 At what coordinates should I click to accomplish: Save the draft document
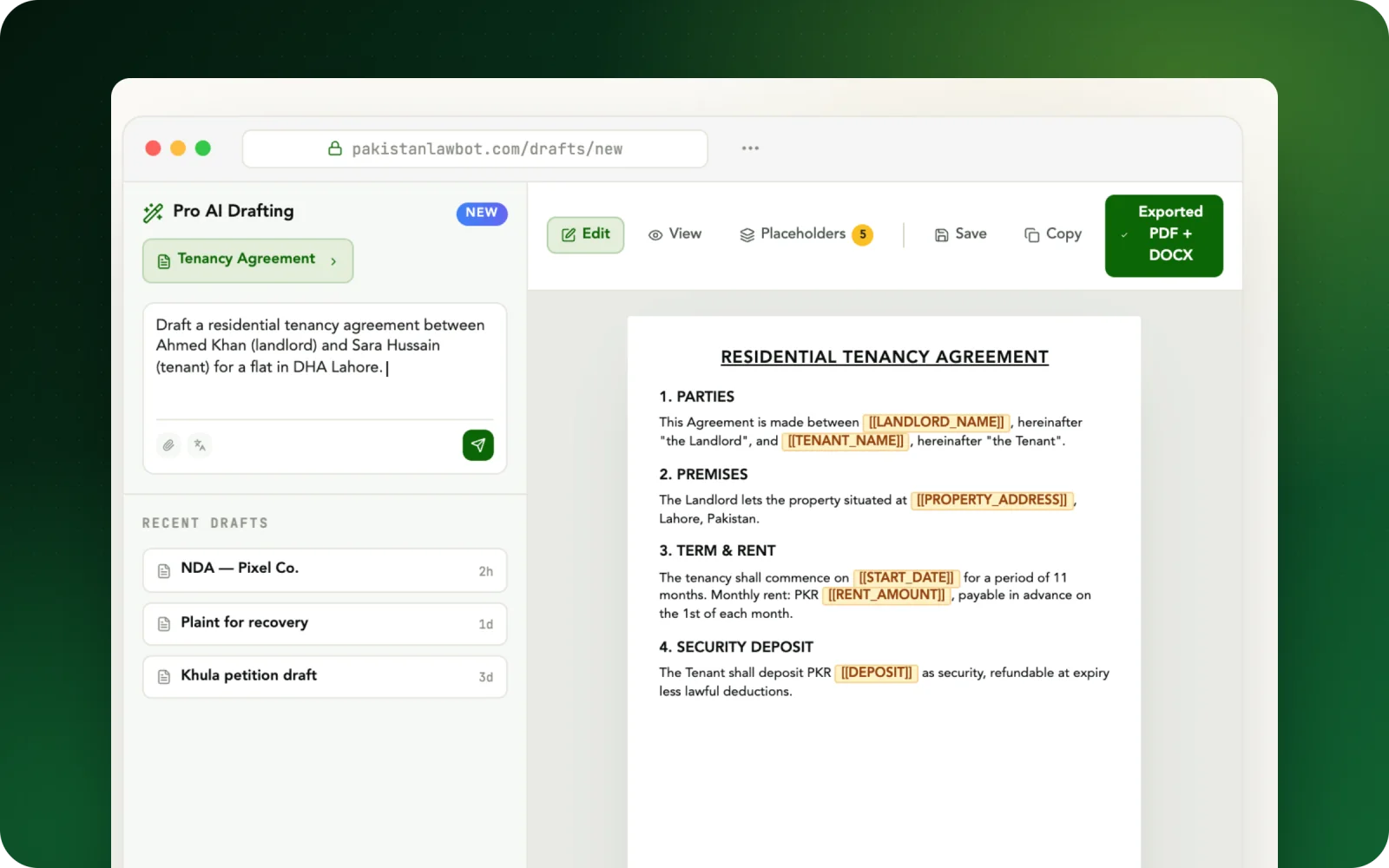(x=960, y=234)
